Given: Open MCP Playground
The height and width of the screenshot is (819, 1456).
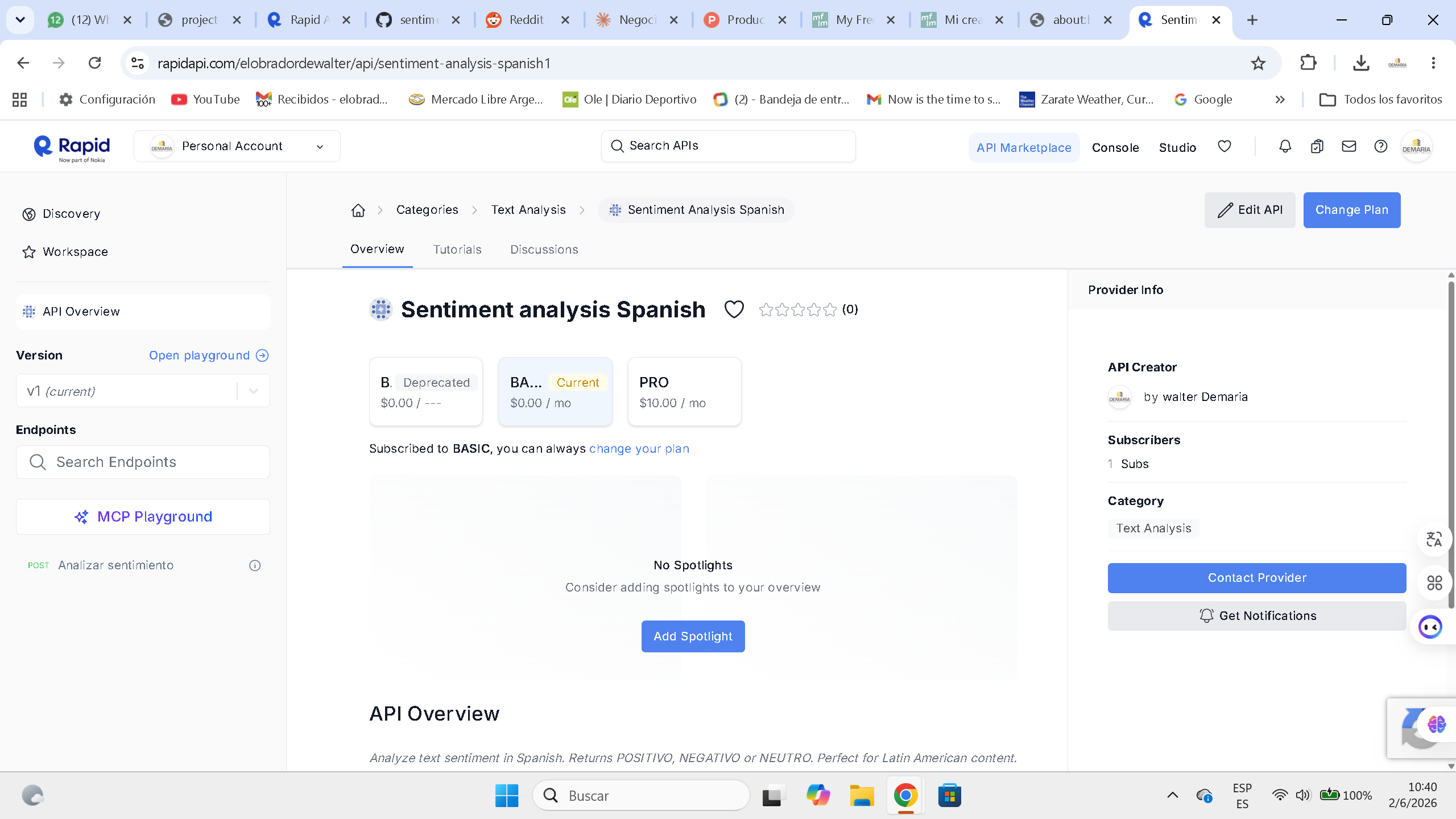Looking at the screenshot, I should coord(143,516).
